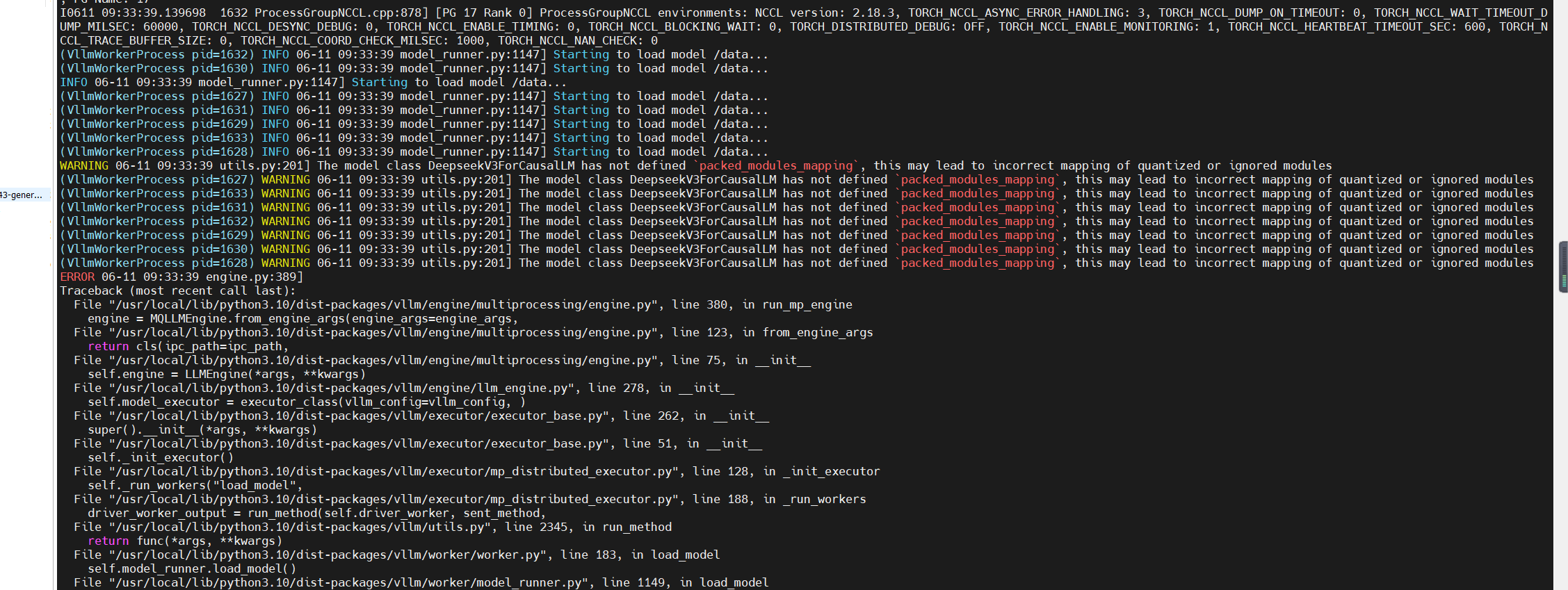1568x590 pixels.
Task: Click the pid=1631 INFO 'Starting to load model' line
Action: (x=414, y=110)
